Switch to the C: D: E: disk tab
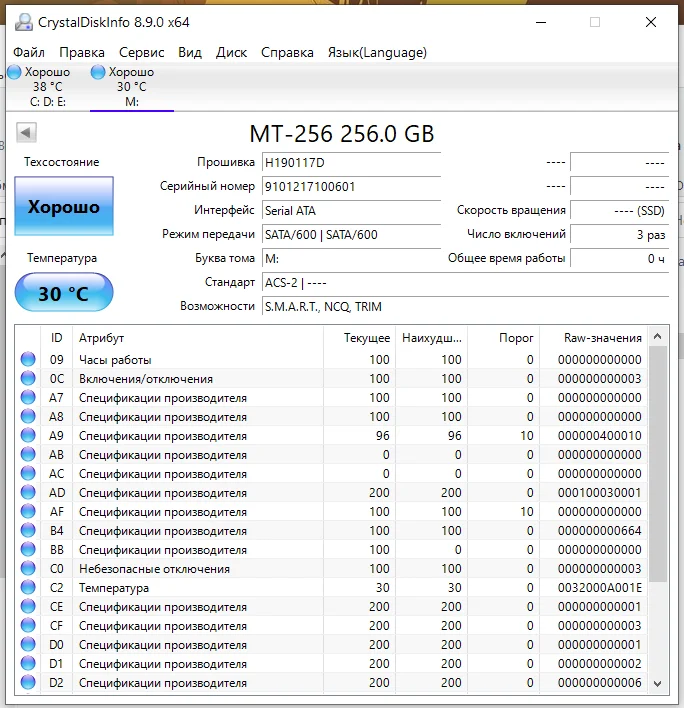 click(x=47, y=87)
